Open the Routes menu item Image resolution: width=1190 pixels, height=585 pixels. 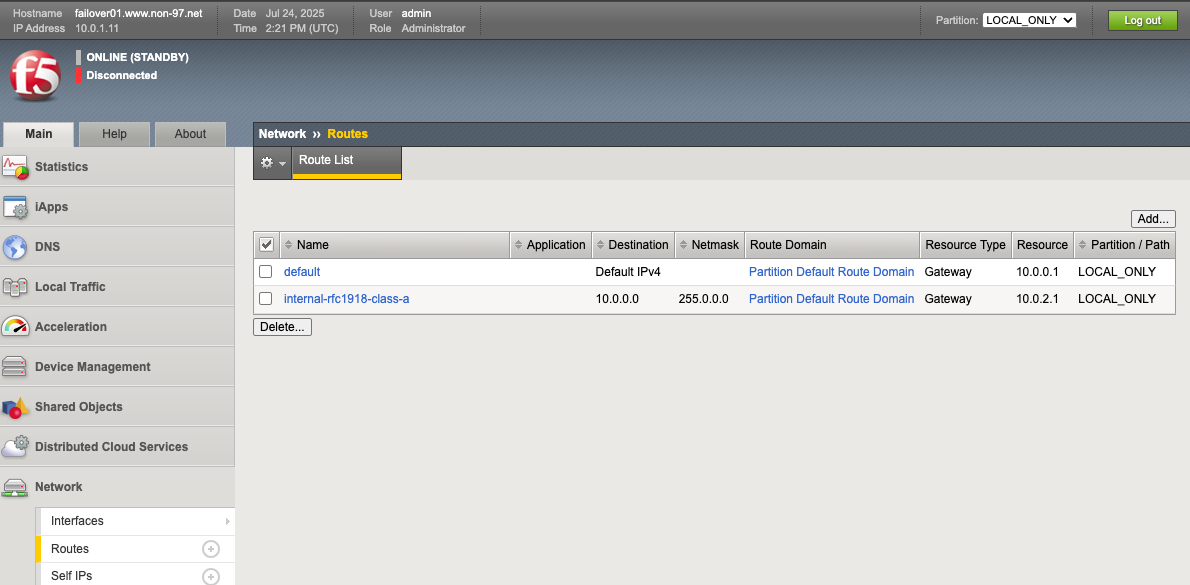[70, 549]
